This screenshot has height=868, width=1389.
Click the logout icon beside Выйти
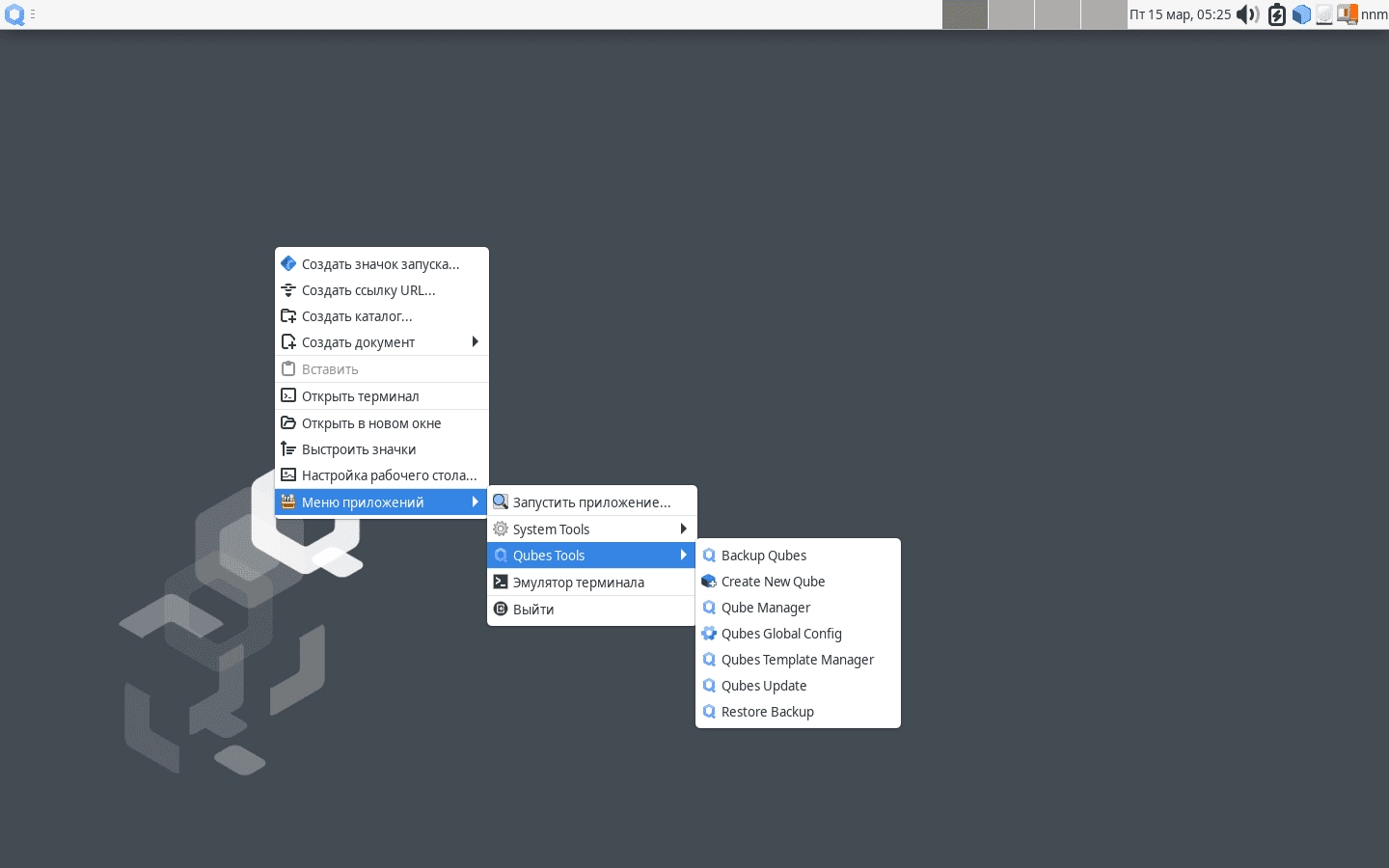tap(501, 610)
